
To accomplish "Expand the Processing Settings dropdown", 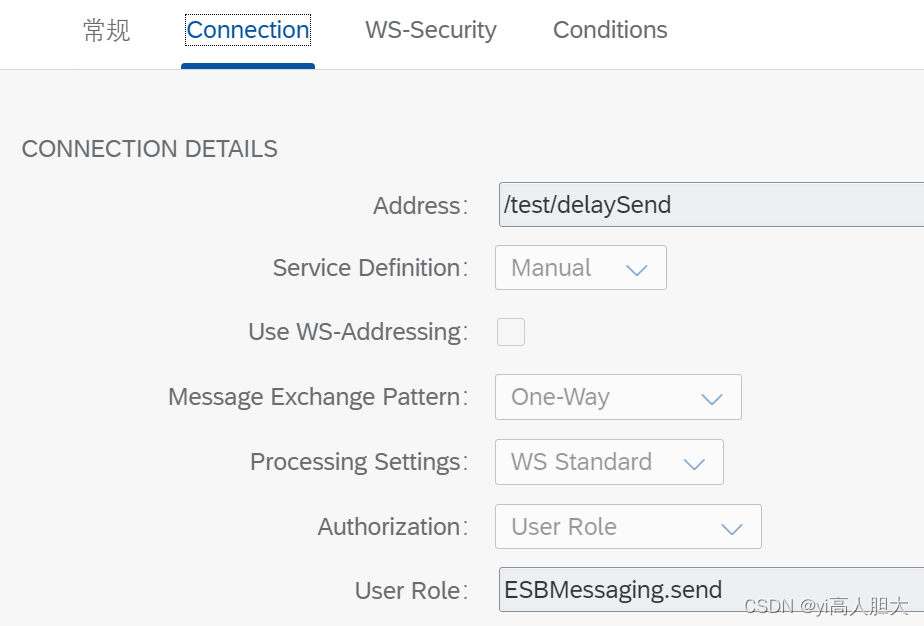I will point(609,462).
